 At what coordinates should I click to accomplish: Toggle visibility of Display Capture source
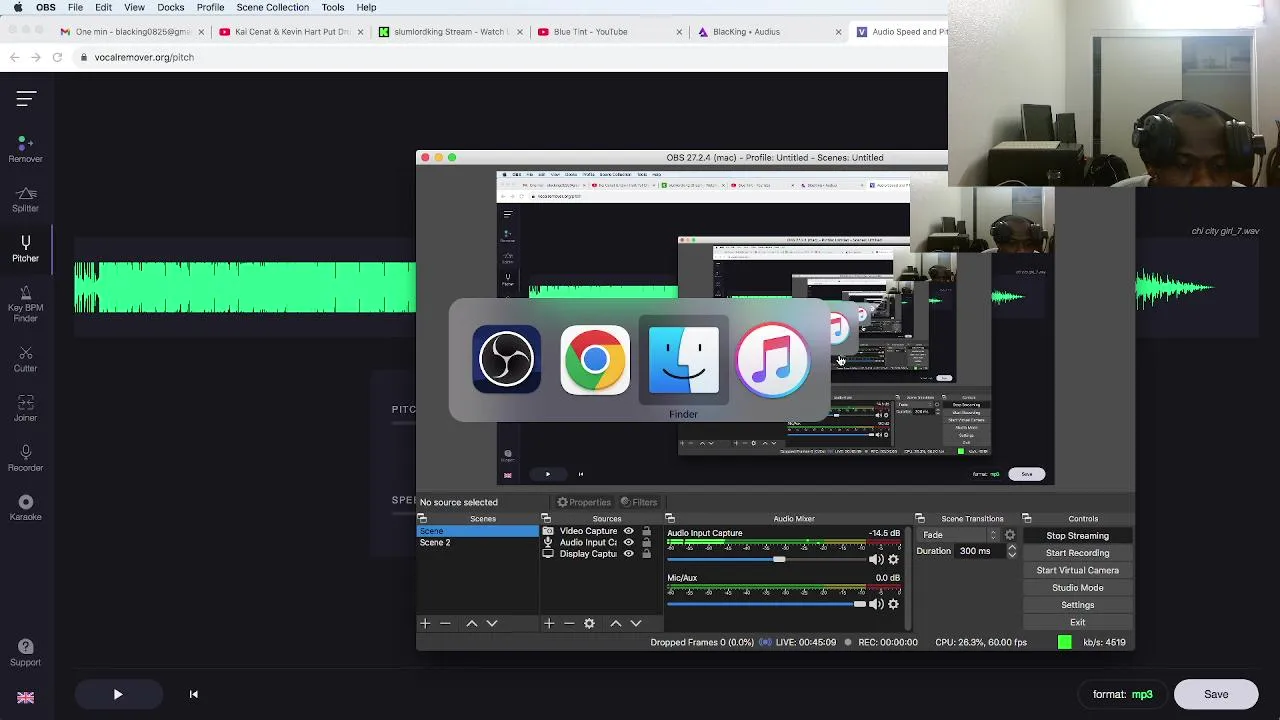(628, 553)
